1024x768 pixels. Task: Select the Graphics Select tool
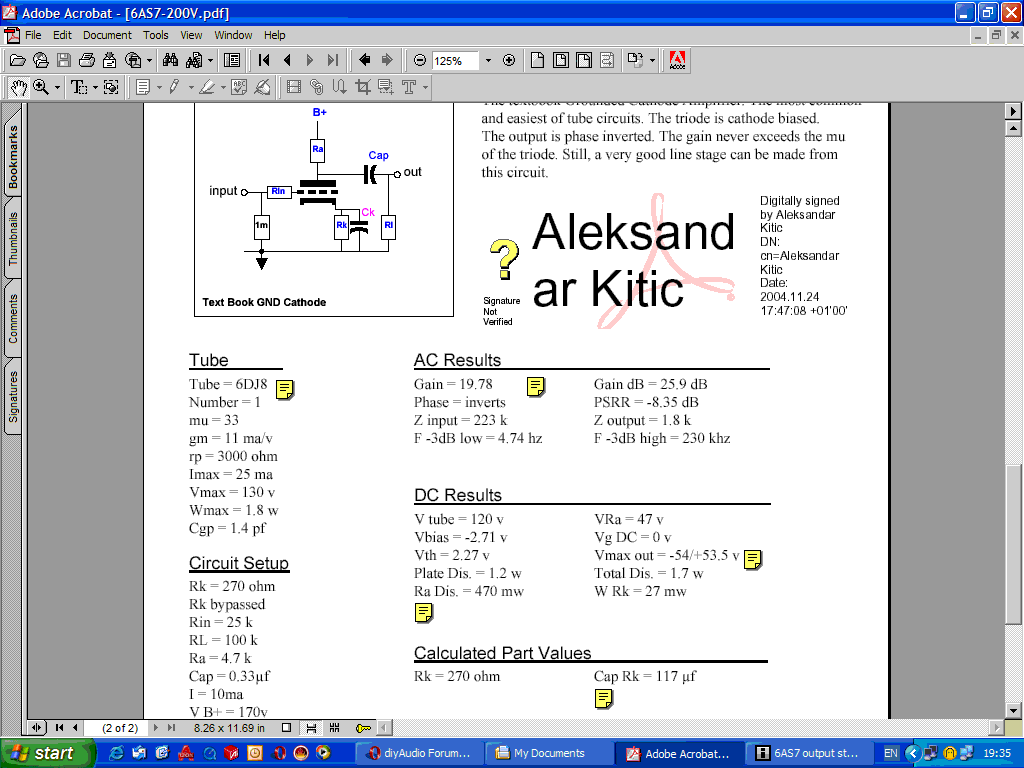coord(111,87)
